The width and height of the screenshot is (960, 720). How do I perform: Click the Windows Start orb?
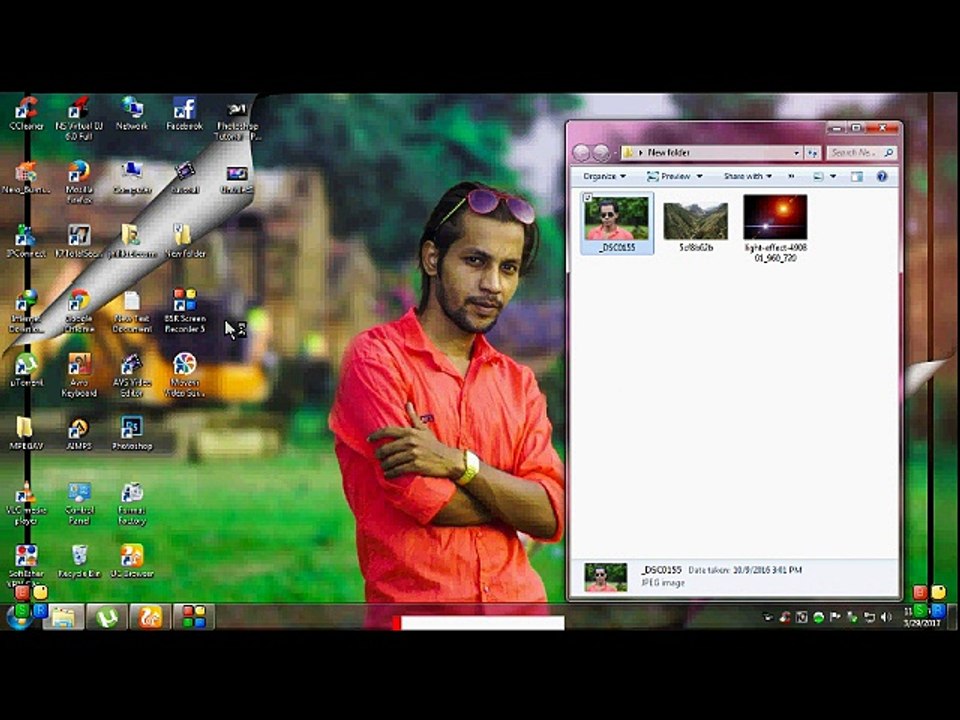[x=20, y=616]
